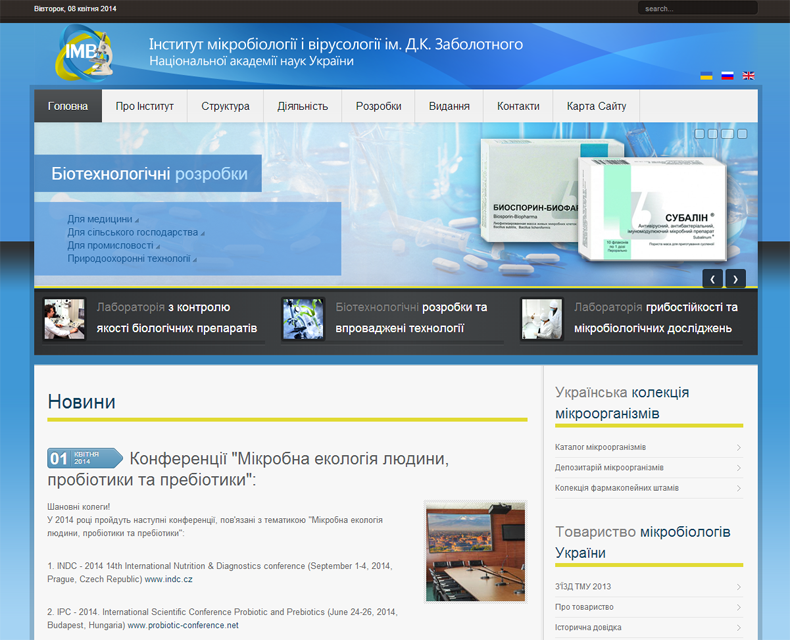
Task: Click the Биоспорин-Биофарма product box
Action: [529, 190]
